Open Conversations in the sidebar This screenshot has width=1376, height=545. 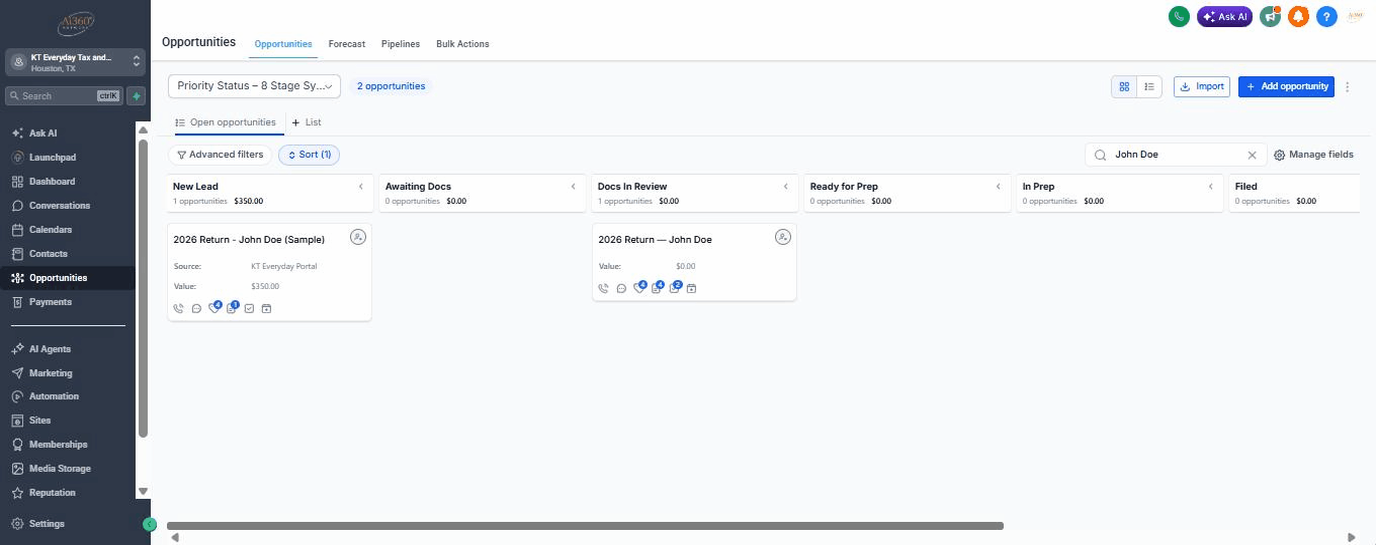point(59,206)
